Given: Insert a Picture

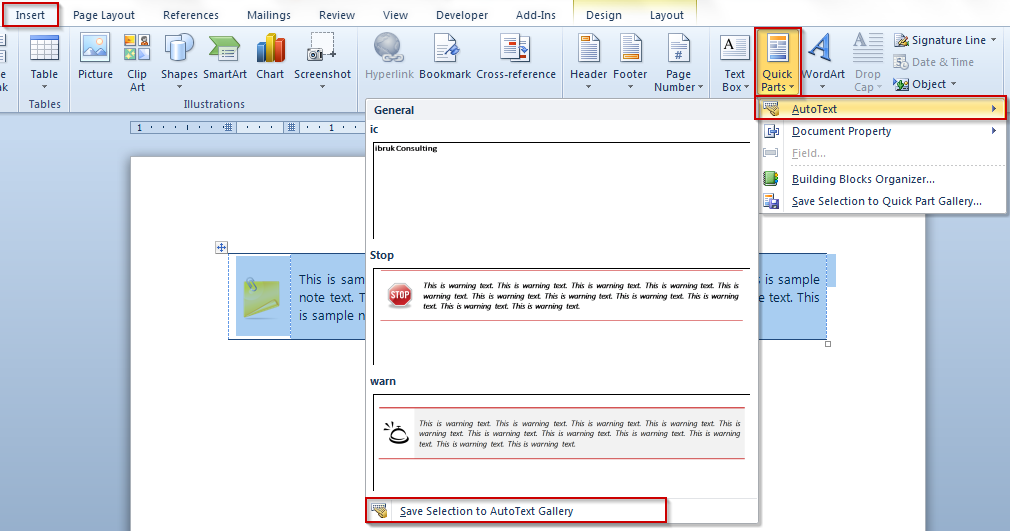Looking at the screenshot, I should coord(95,58).
